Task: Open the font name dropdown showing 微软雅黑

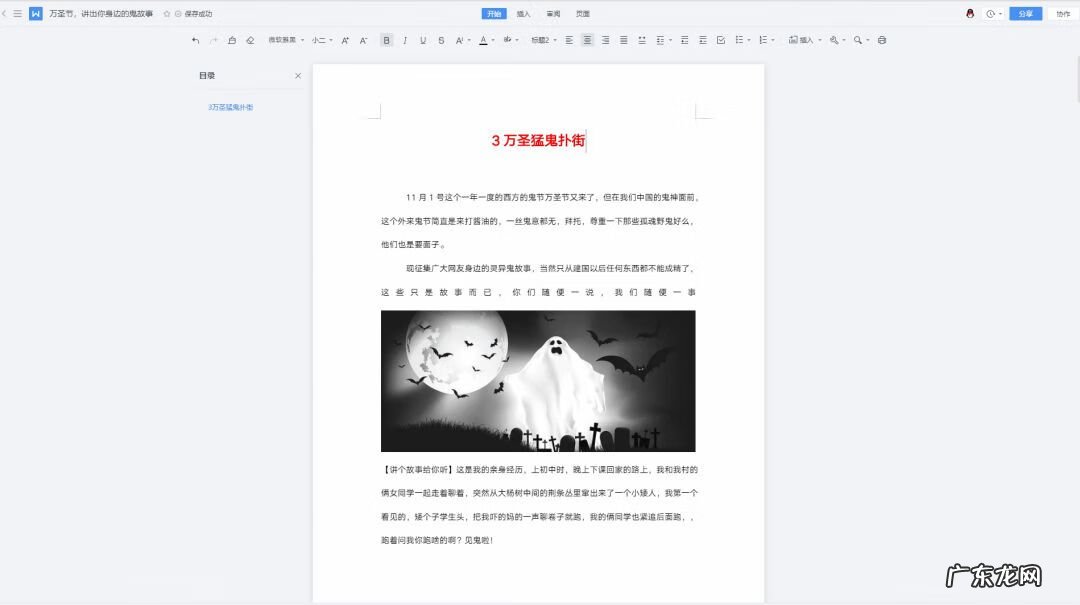Action: (286, 40)
